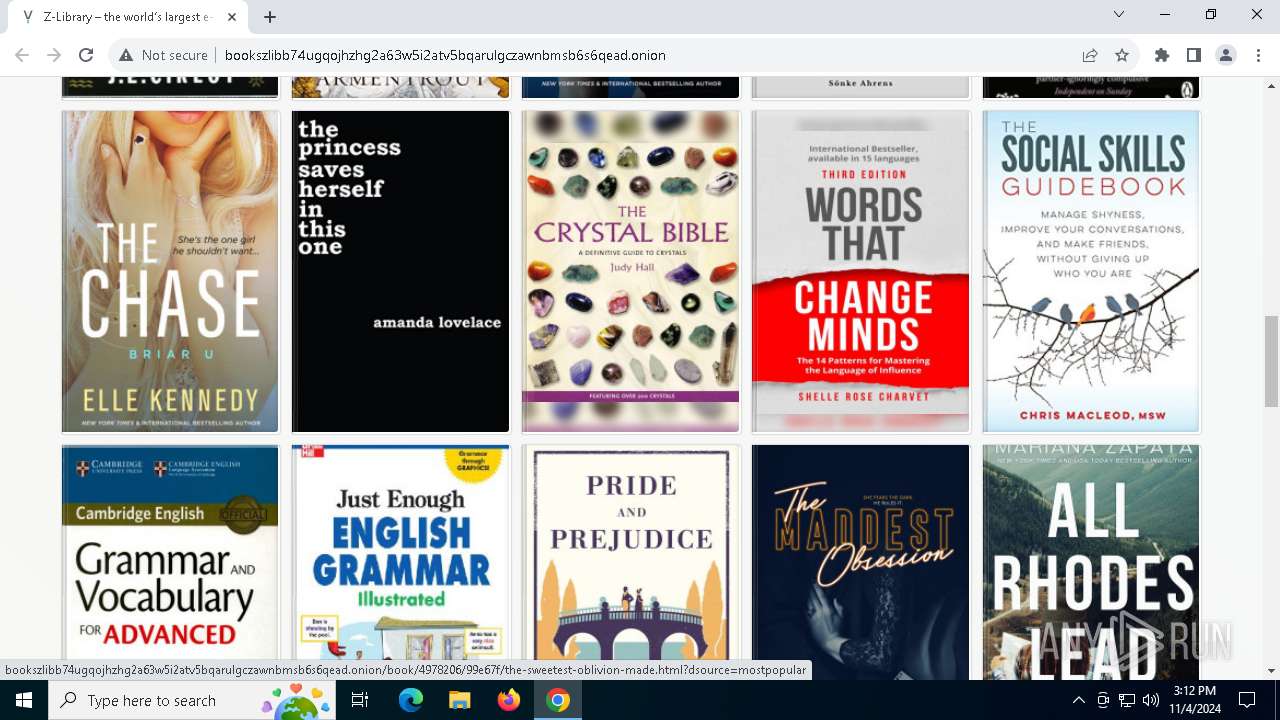This screenshot has width=1280, height=720.
Task: Expand the tab search dropdown arrow
Action: click(x=1119, y=14)
